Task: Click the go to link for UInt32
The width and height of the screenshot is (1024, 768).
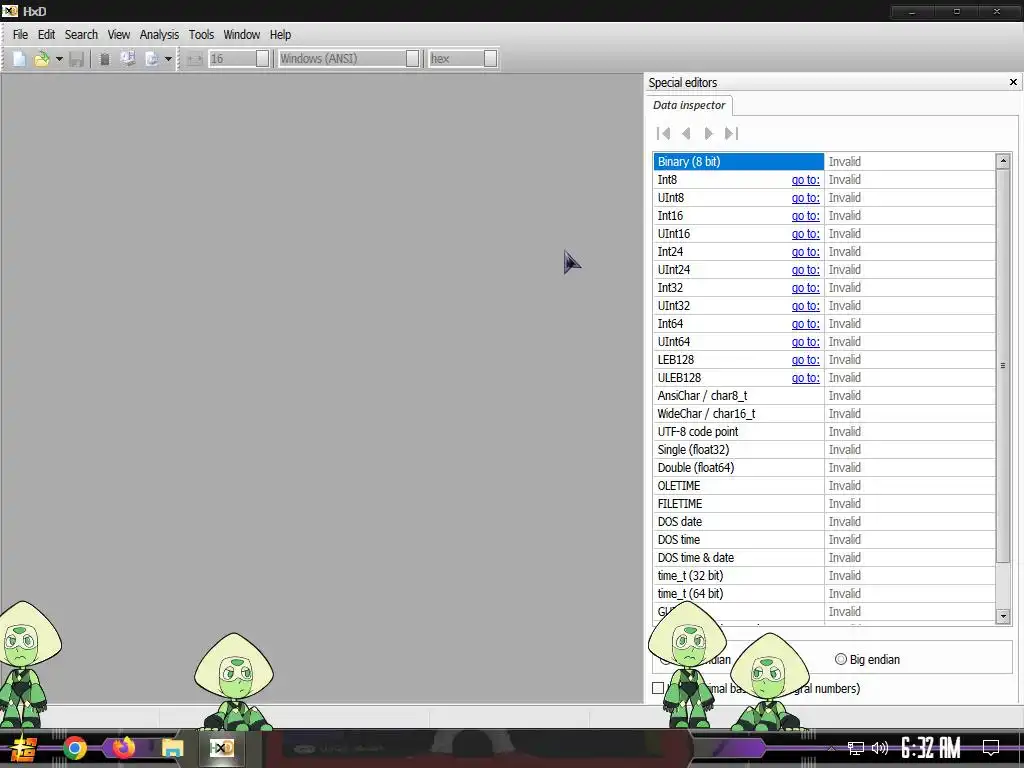Action: 805,306
